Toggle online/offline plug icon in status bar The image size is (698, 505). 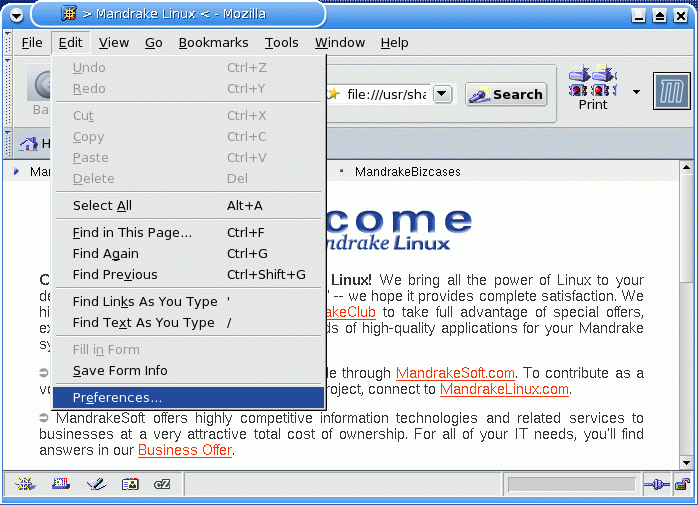(x=656, y=485)
